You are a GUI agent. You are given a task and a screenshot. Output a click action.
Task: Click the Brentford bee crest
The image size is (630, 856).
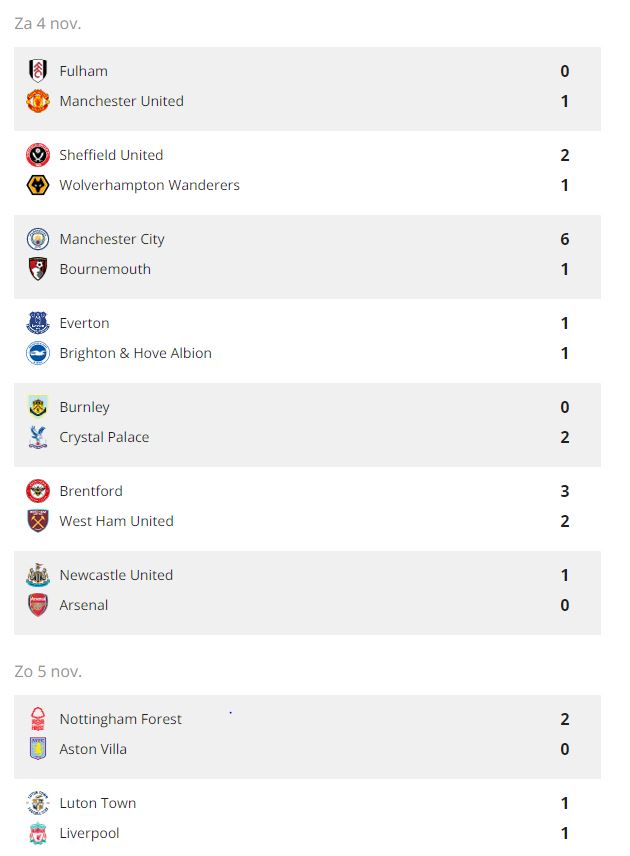tap(38, 491)
